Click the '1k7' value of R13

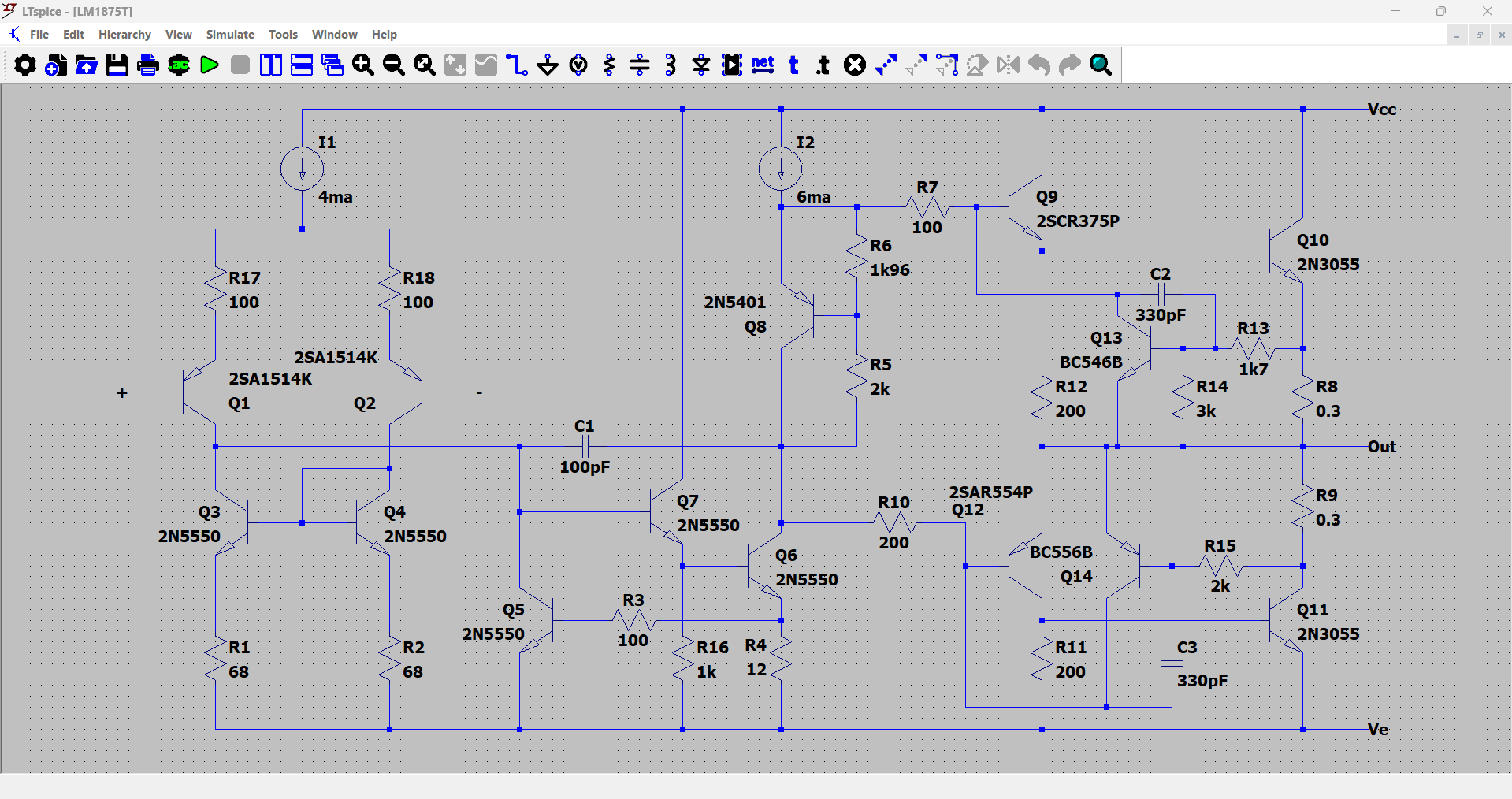pyautogui.click(x=1254, y=370)
